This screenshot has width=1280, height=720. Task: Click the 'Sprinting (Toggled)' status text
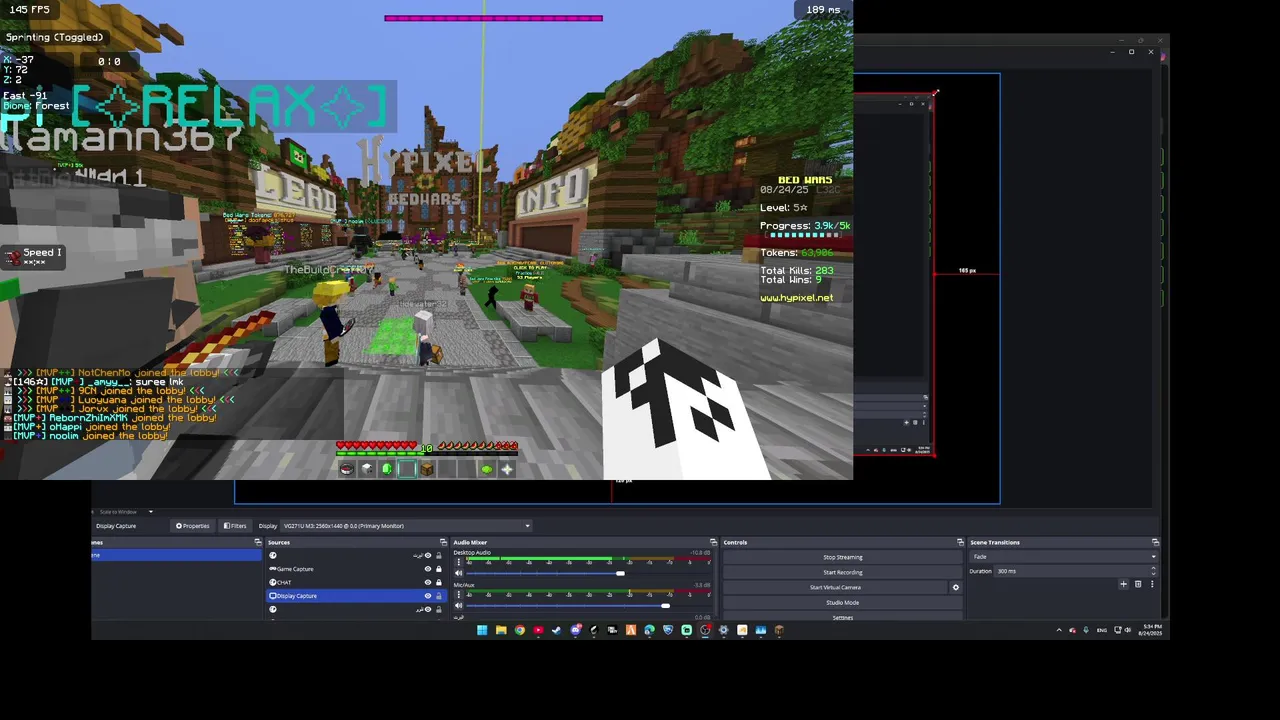click(54, 37)
